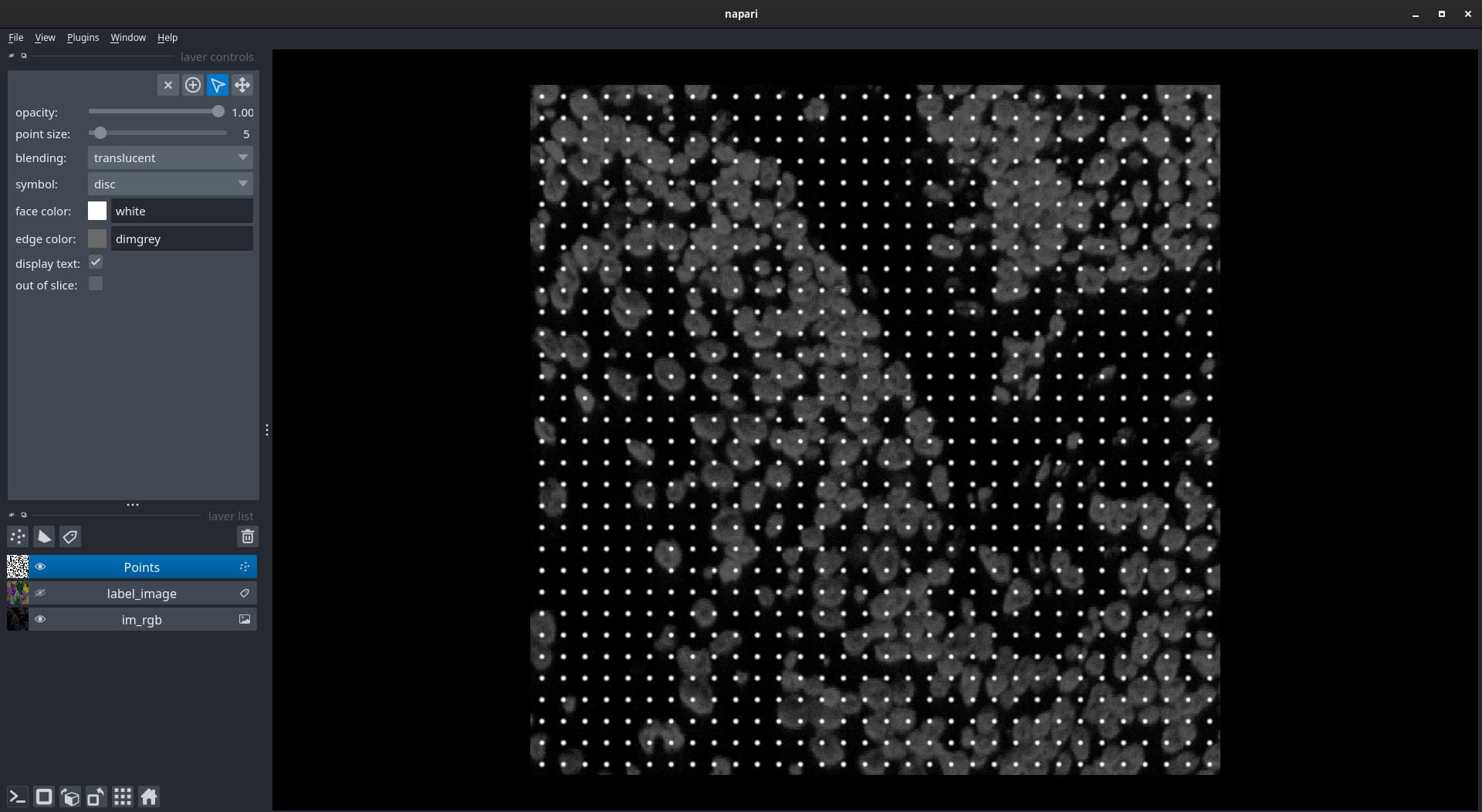Toggle between 2D and 3D view

pyautogui.click(x=43, y=797)
